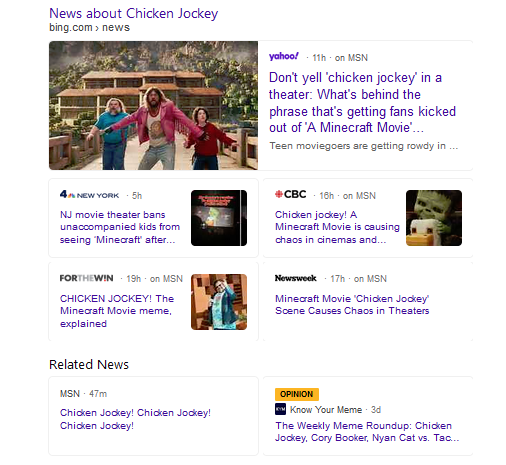Click the For The Win logo
Image resolution: width=506 pixels, height=465 pixels.
[x=87, y=278]
